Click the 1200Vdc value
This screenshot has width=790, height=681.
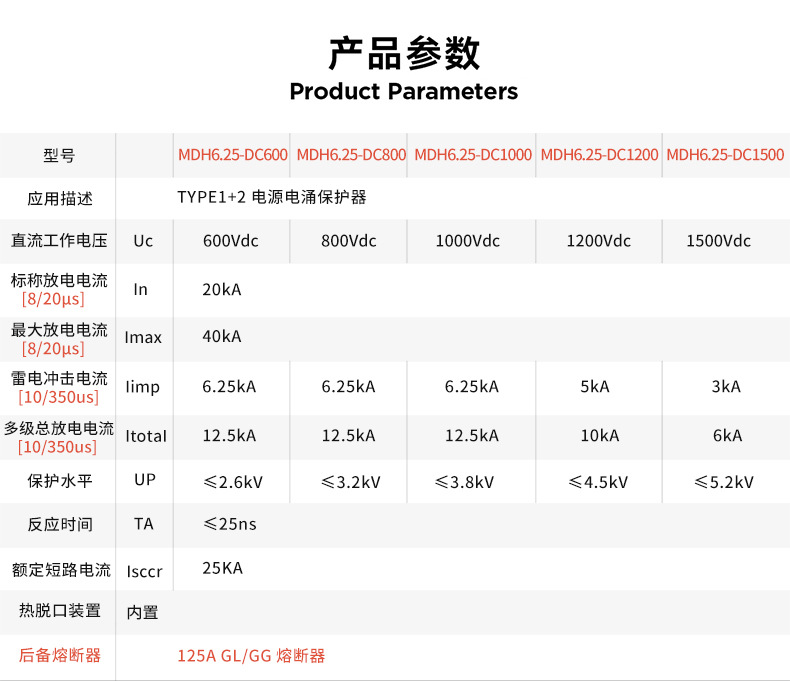(x=599, y=241)
